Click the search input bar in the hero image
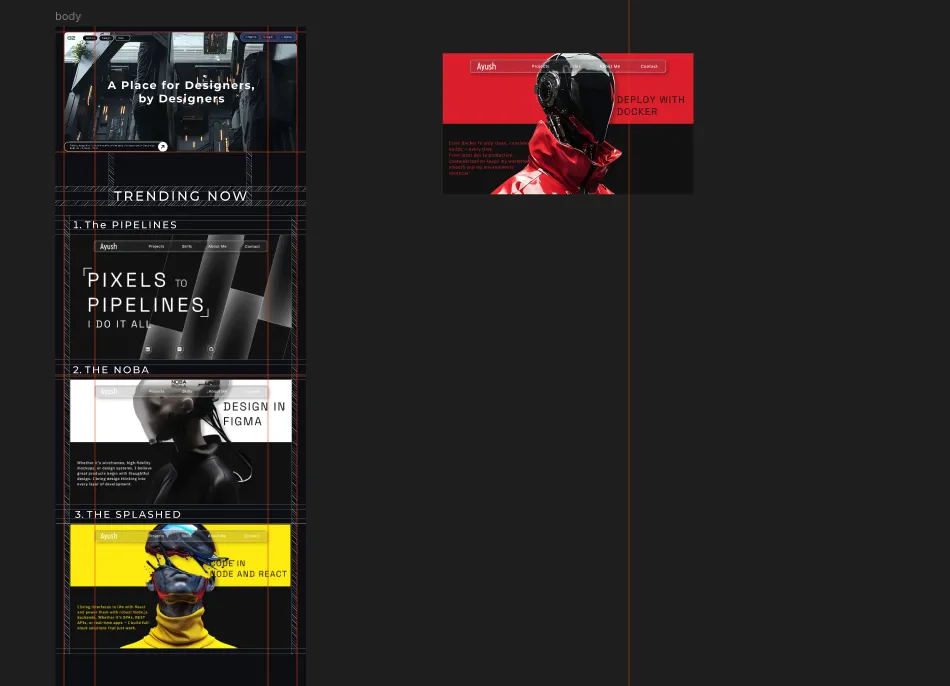 (x=116, y=147)
